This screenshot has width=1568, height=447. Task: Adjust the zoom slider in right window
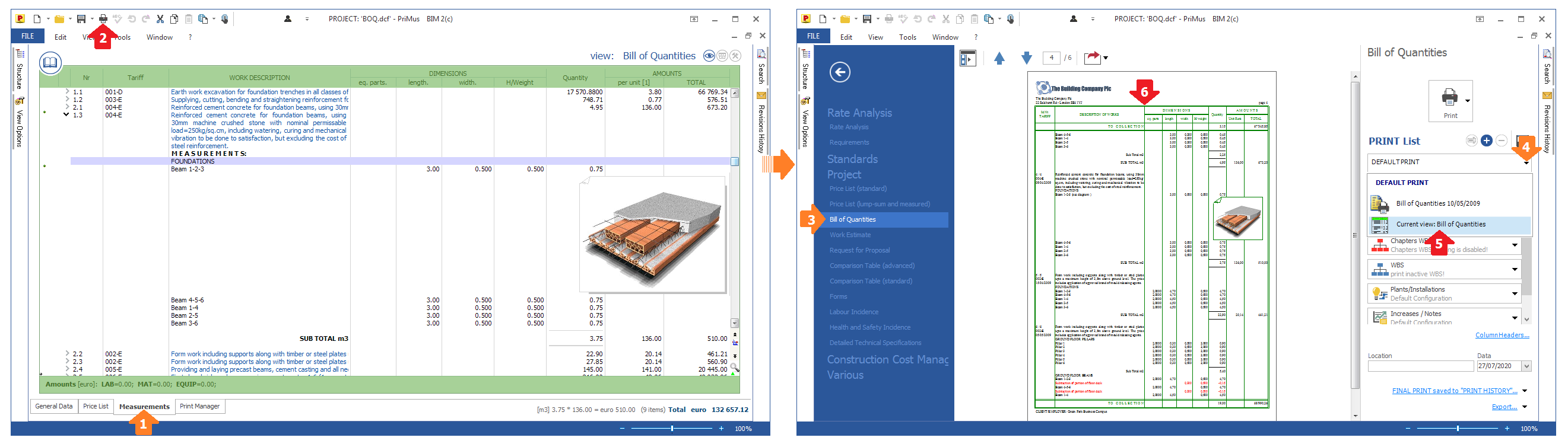click(x=1458, y=429)
